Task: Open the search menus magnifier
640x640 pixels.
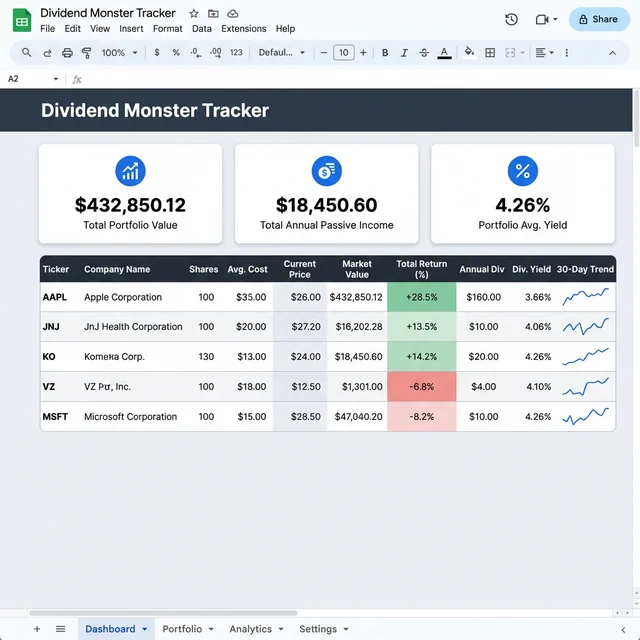Action: [27, 53]
